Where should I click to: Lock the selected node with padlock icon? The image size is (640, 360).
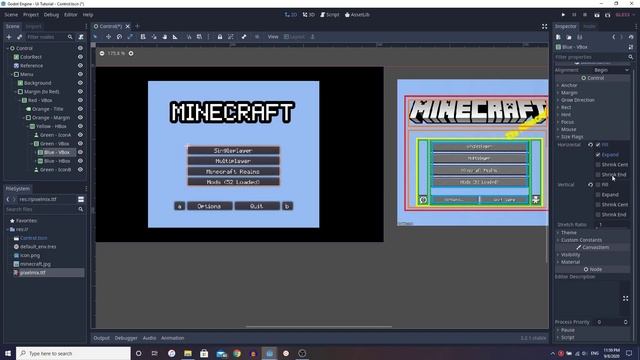(x=220, y=37)
